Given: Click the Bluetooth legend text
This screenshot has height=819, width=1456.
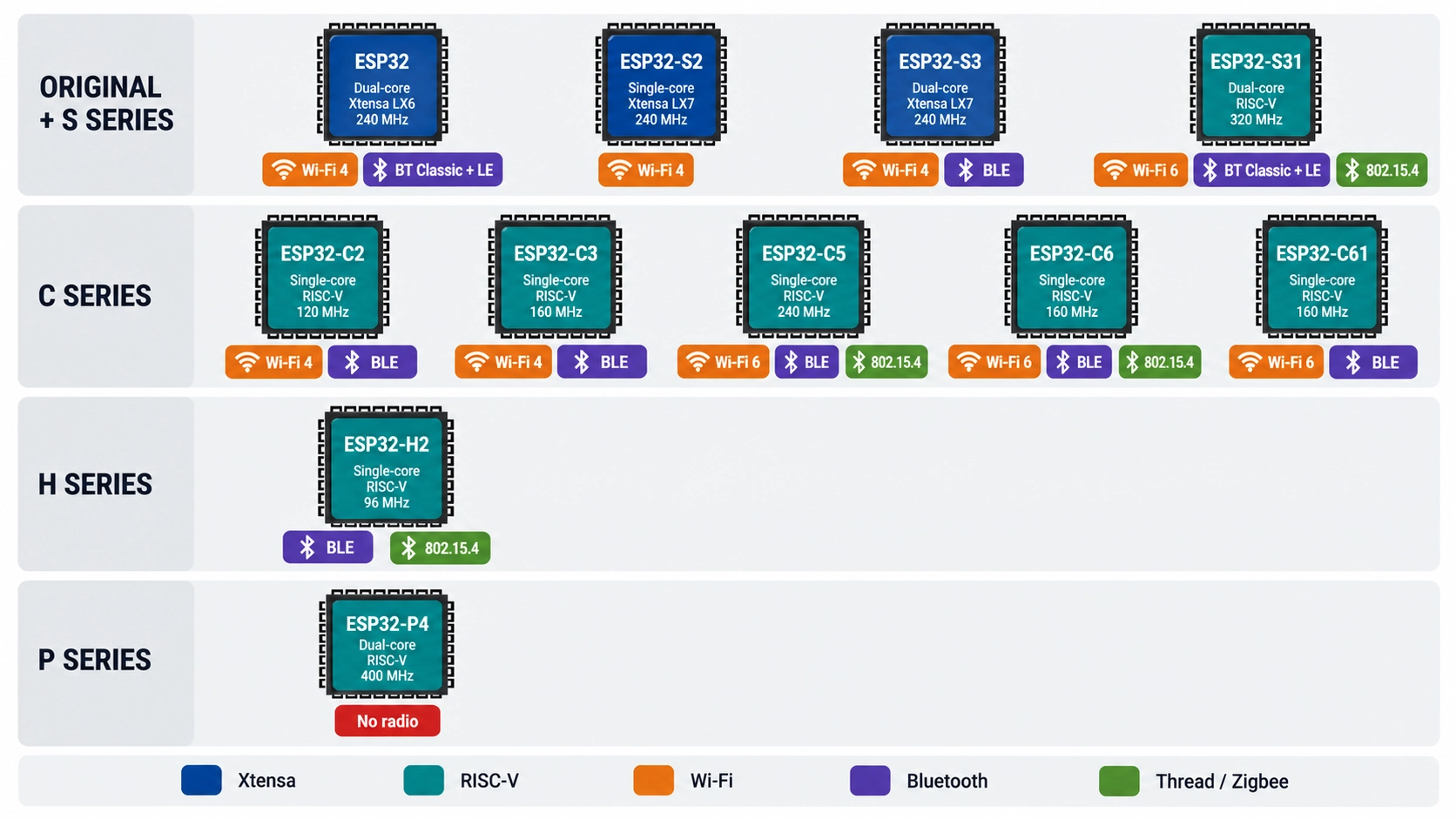Looking at the screenshot, I should (947, 781).
